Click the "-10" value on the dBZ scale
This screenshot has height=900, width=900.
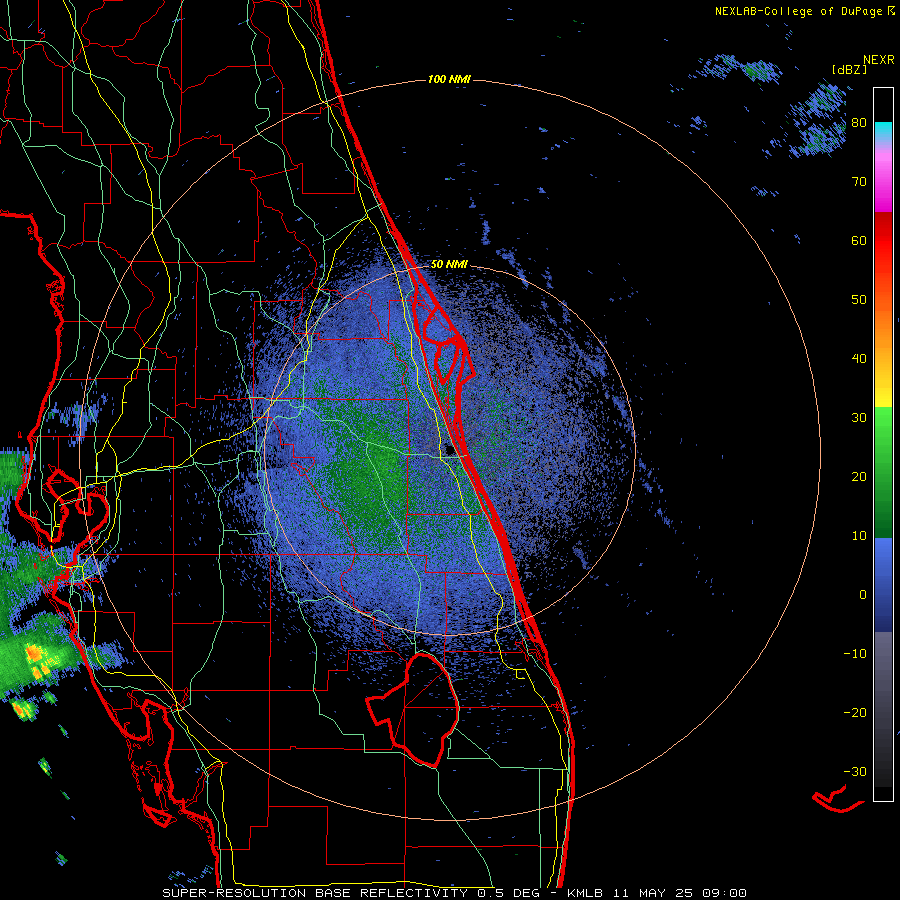(x=855, y=654)
